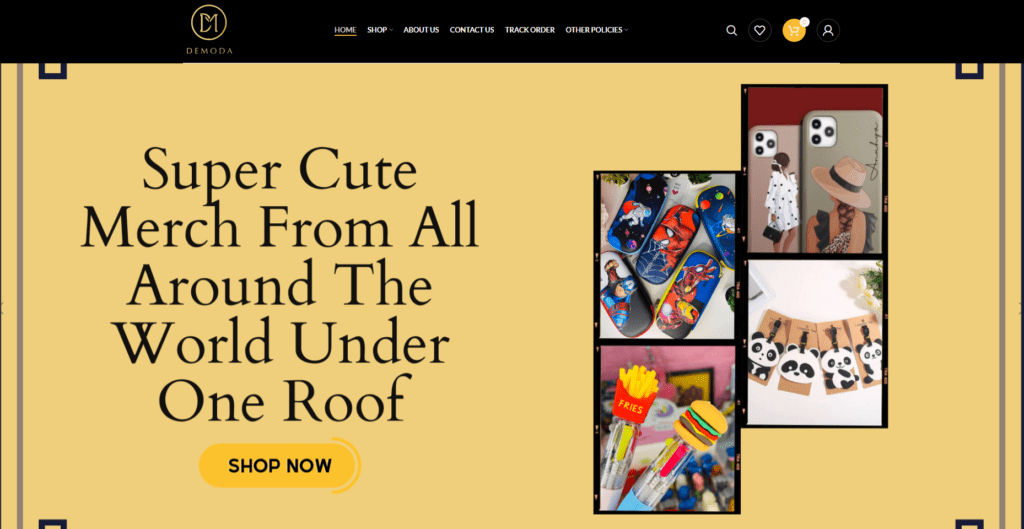Viewport: 1024px width, 529px height.
Task: Click the phone cases photo
Action: tap(814, 170)
